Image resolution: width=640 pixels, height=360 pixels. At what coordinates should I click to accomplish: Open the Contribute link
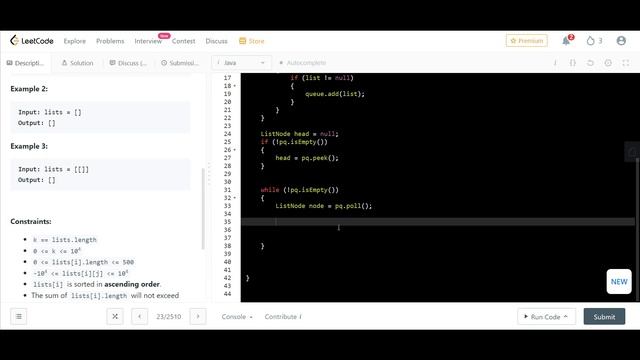pyautogui.click(x=283, y=316)
